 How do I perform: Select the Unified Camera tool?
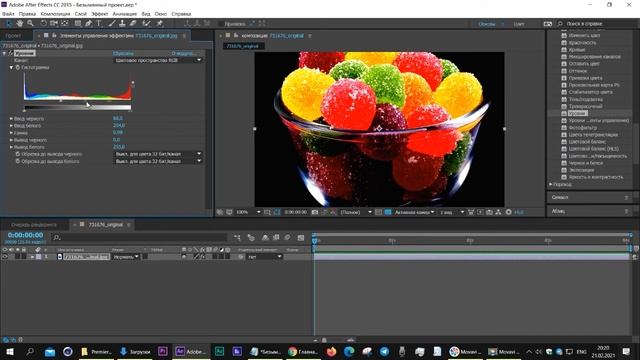pos(53,24)
